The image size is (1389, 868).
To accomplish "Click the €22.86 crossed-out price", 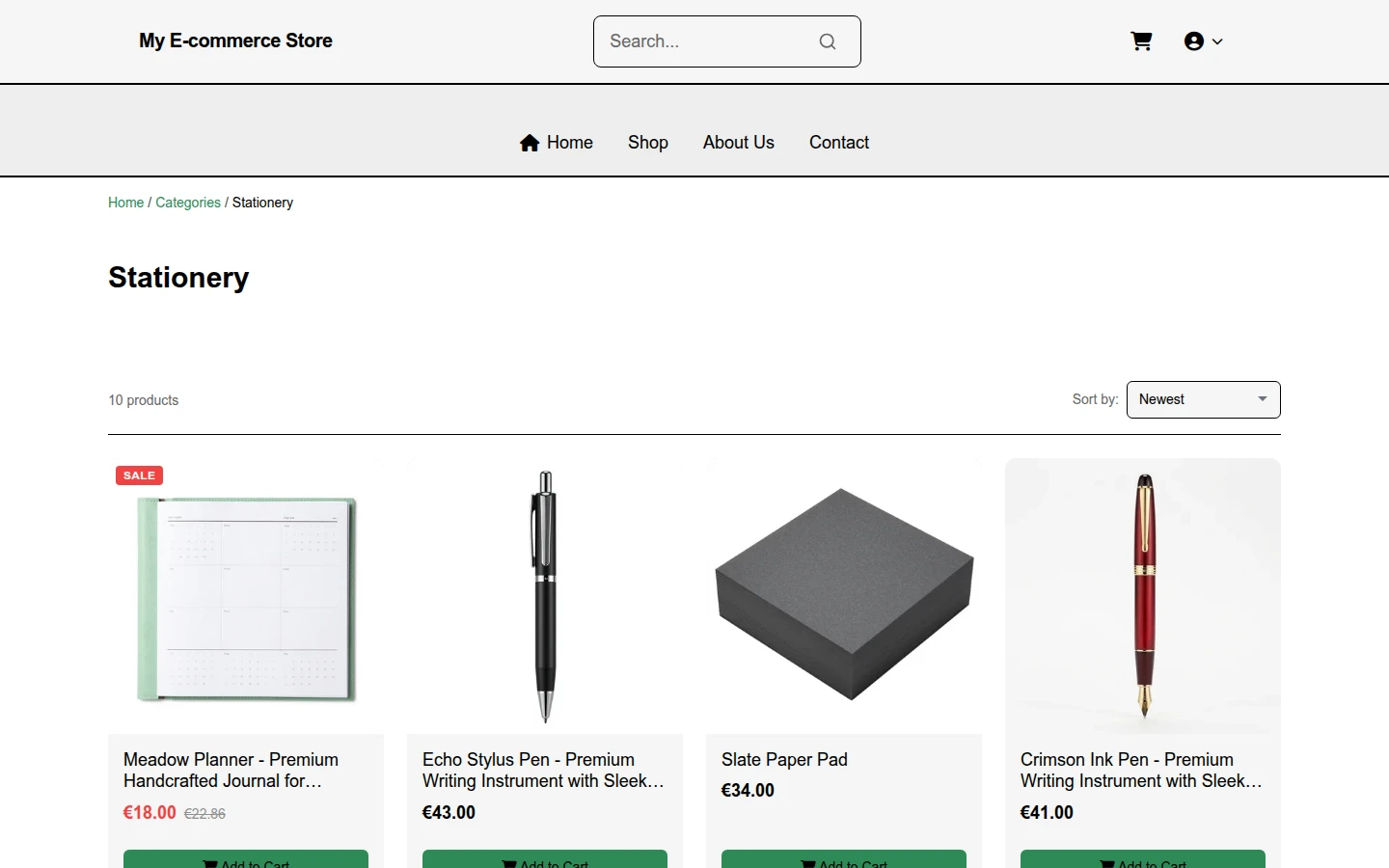I will [x=204, y=814].
